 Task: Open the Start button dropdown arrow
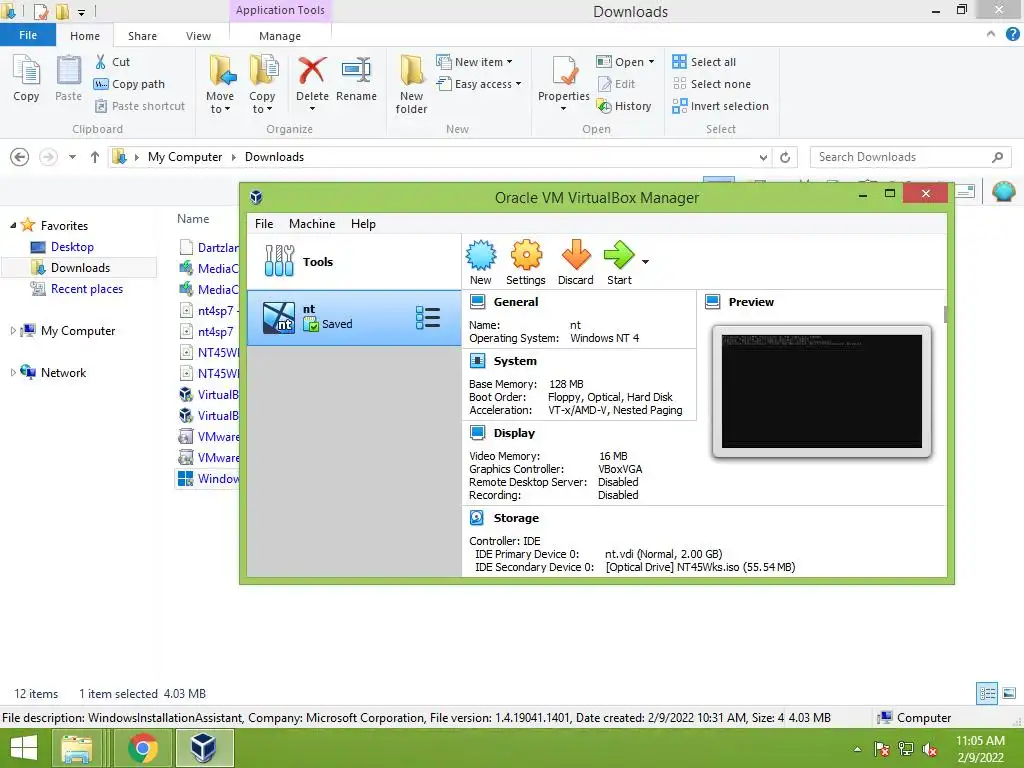click(x=645, y=262)
